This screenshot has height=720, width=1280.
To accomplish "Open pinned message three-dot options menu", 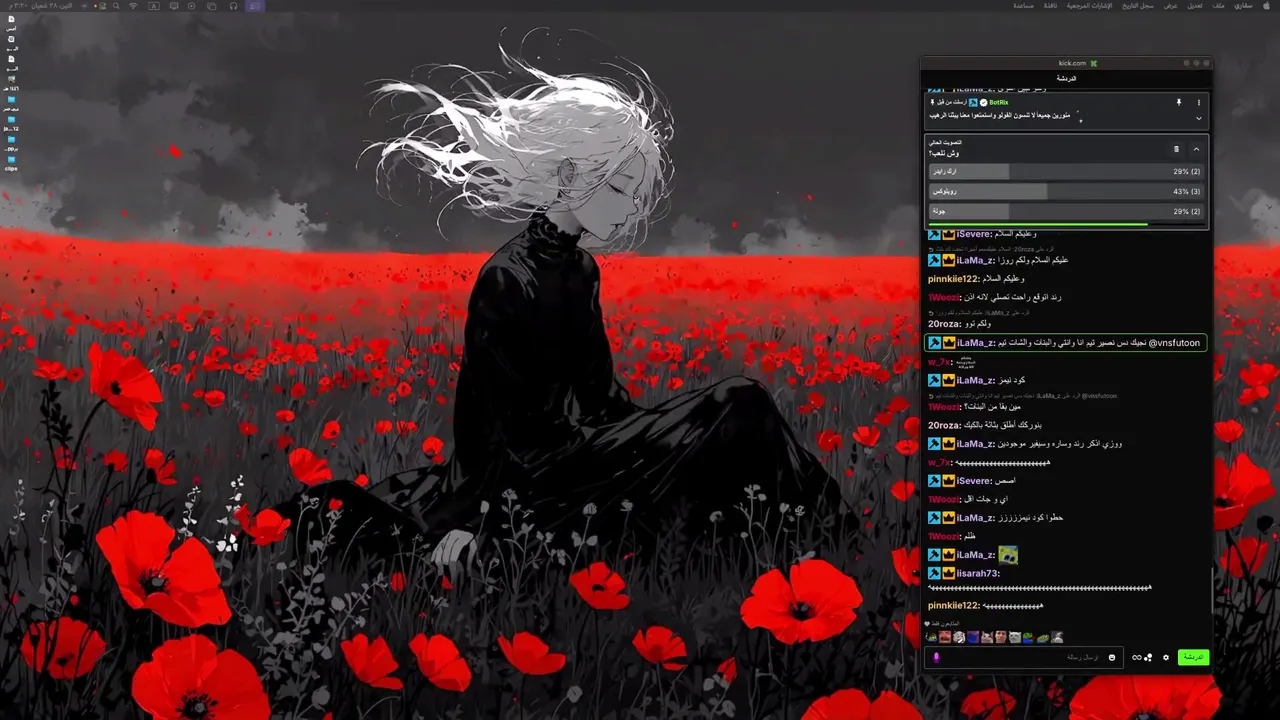I will click(x=1198, y=102).
